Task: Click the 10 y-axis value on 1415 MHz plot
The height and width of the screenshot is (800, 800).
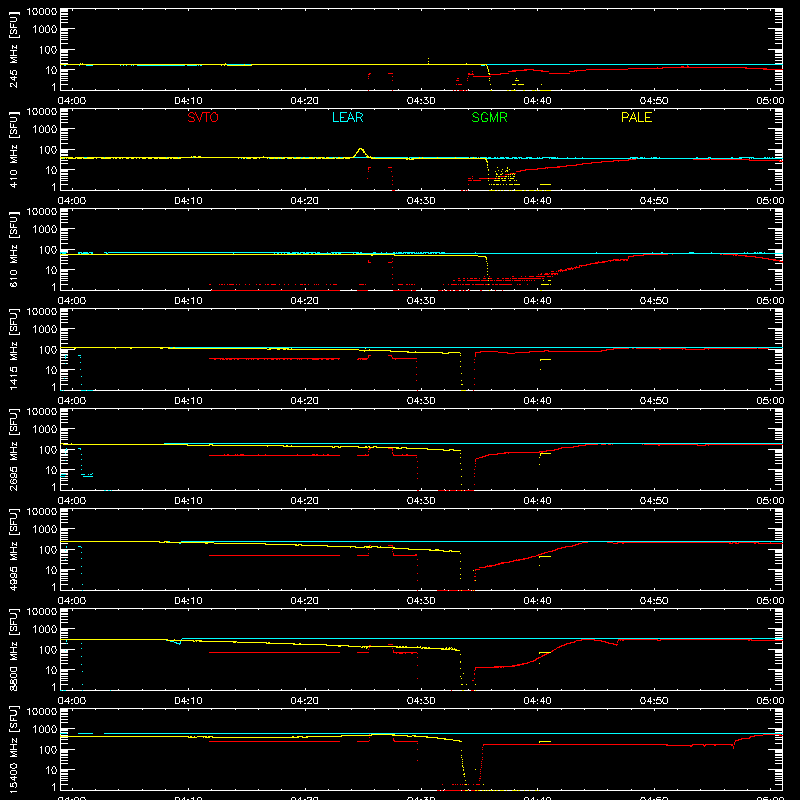Action: pos(51,370)
